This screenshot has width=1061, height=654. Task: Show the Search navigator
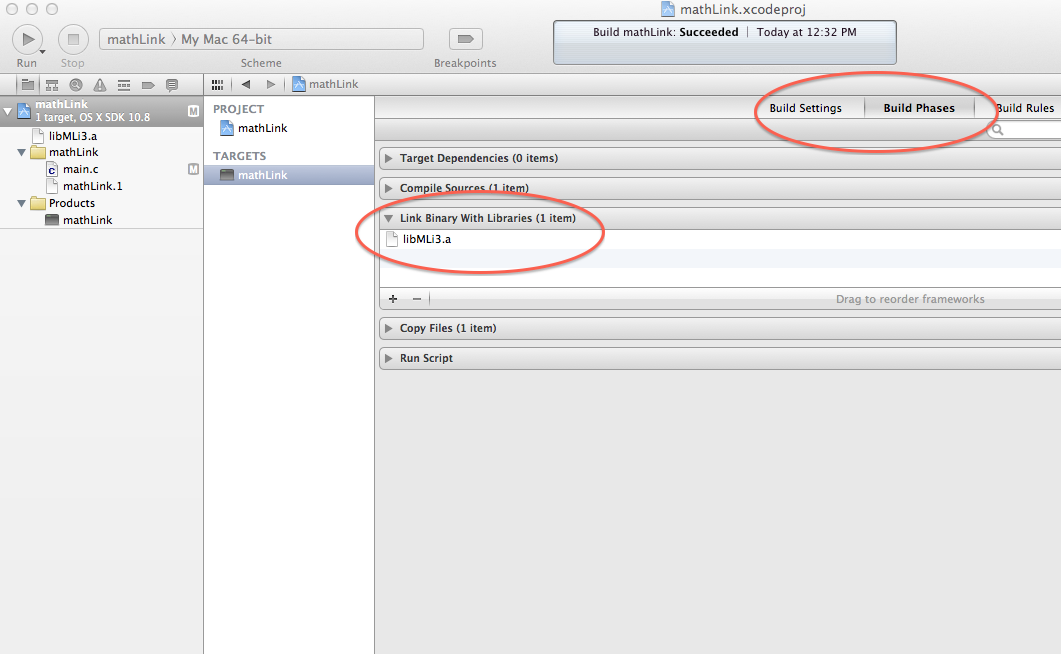pos(76,85)
